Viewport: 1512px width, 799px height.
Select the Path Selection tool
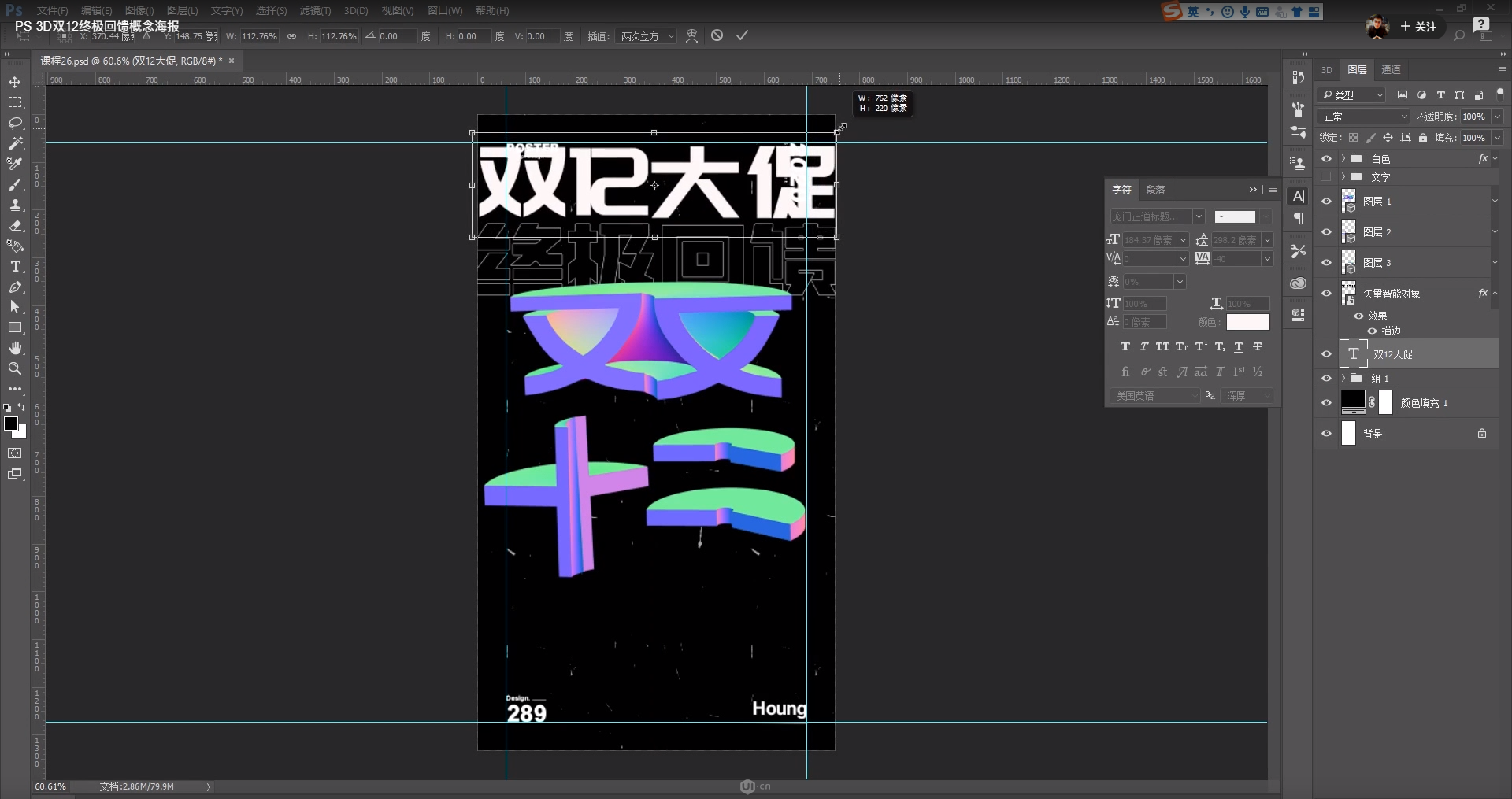click(x=15, y=307)
